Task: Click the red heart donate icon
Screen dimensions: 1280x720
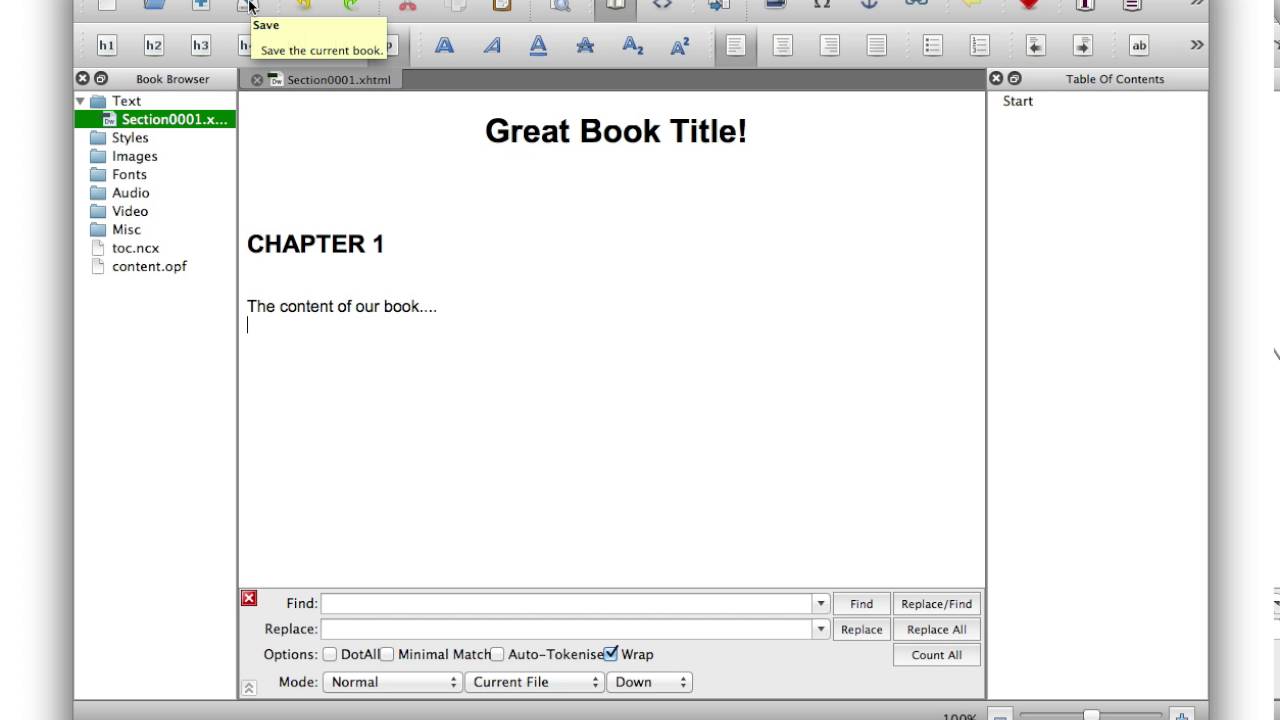Action: pyautogui.click(x=1028, y=5)
